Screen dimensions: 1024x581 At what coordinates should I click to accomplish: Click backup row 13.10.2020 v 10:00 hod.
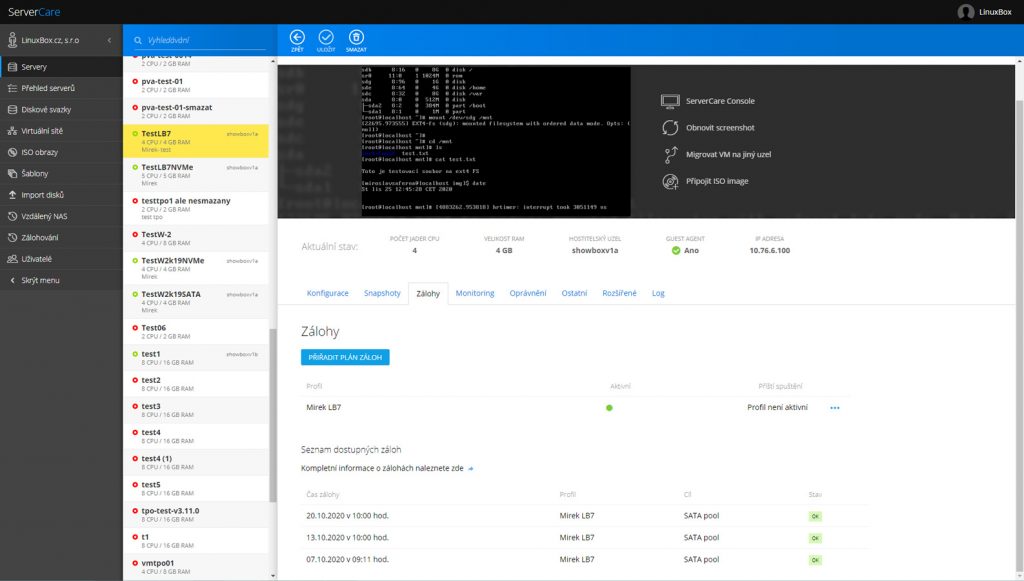[586, 538]
